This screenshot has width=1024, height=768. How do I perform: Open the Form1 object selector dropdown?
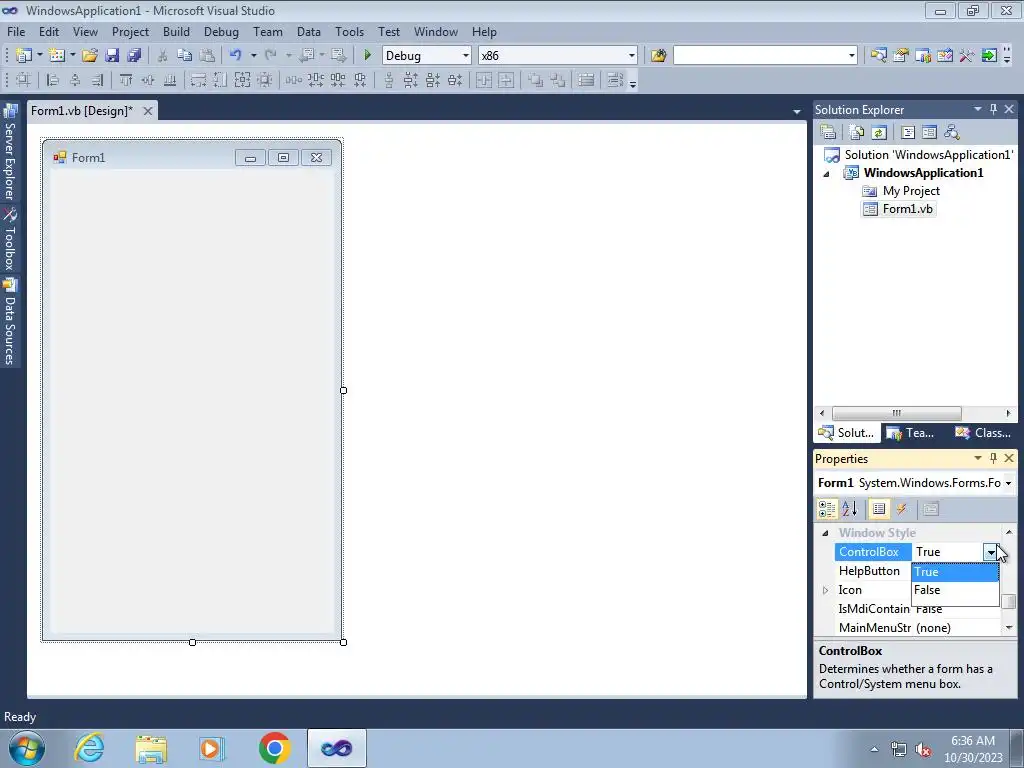click(x=1008, y=483)
